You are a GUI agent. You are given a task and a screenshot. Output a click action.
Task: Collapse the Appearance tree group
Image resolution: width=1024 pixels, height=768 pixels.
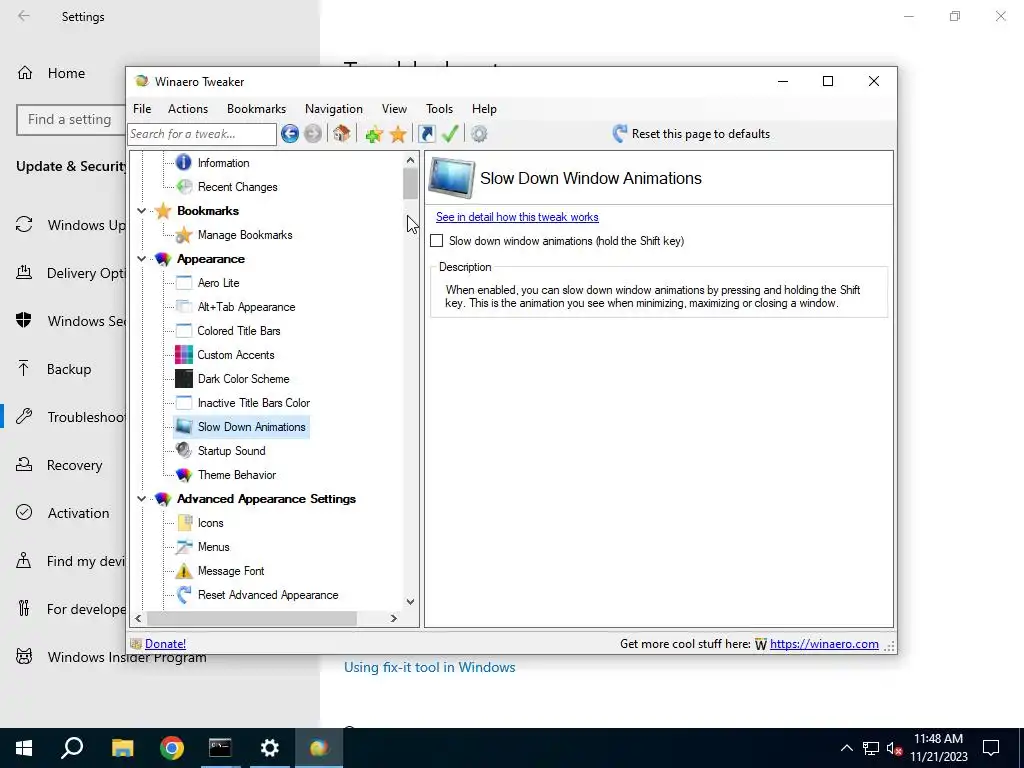(141, 259)
